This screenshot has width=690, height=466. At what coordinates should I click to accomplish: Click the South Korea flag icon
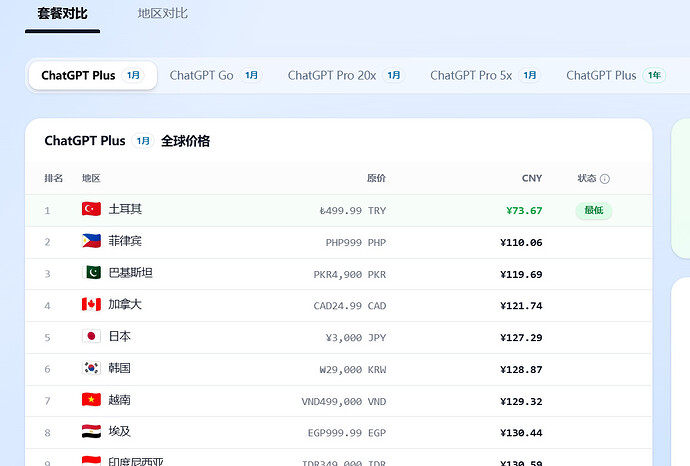coord(92,368)
